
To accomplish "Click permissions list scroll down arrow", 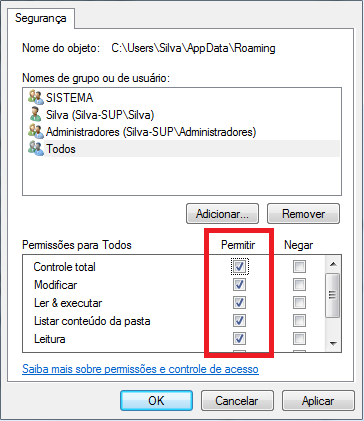I will (333, 343).
